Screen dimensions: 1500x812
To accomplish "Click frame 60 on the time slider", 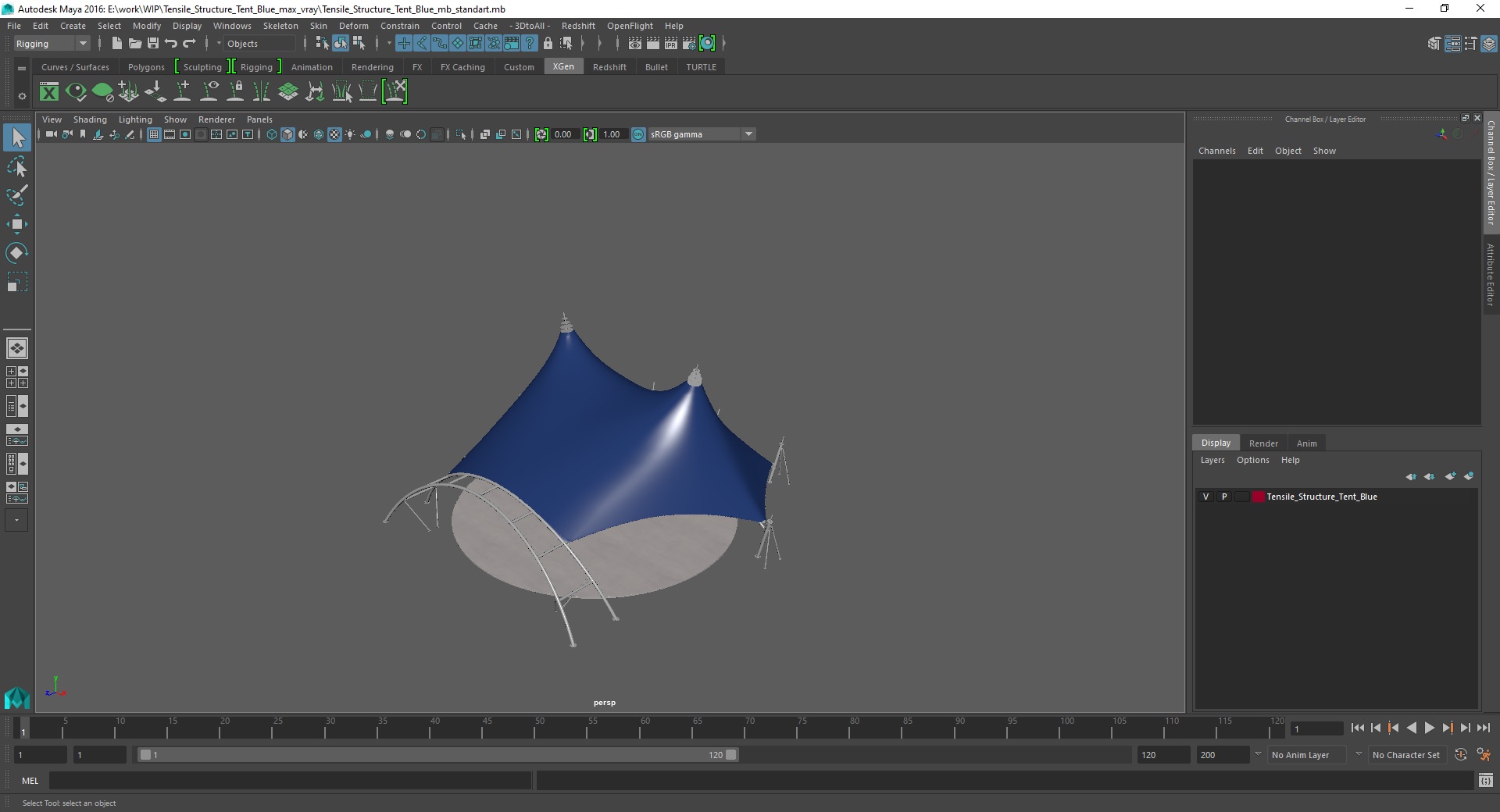I will pyautogui.click(x=645, y=728).
